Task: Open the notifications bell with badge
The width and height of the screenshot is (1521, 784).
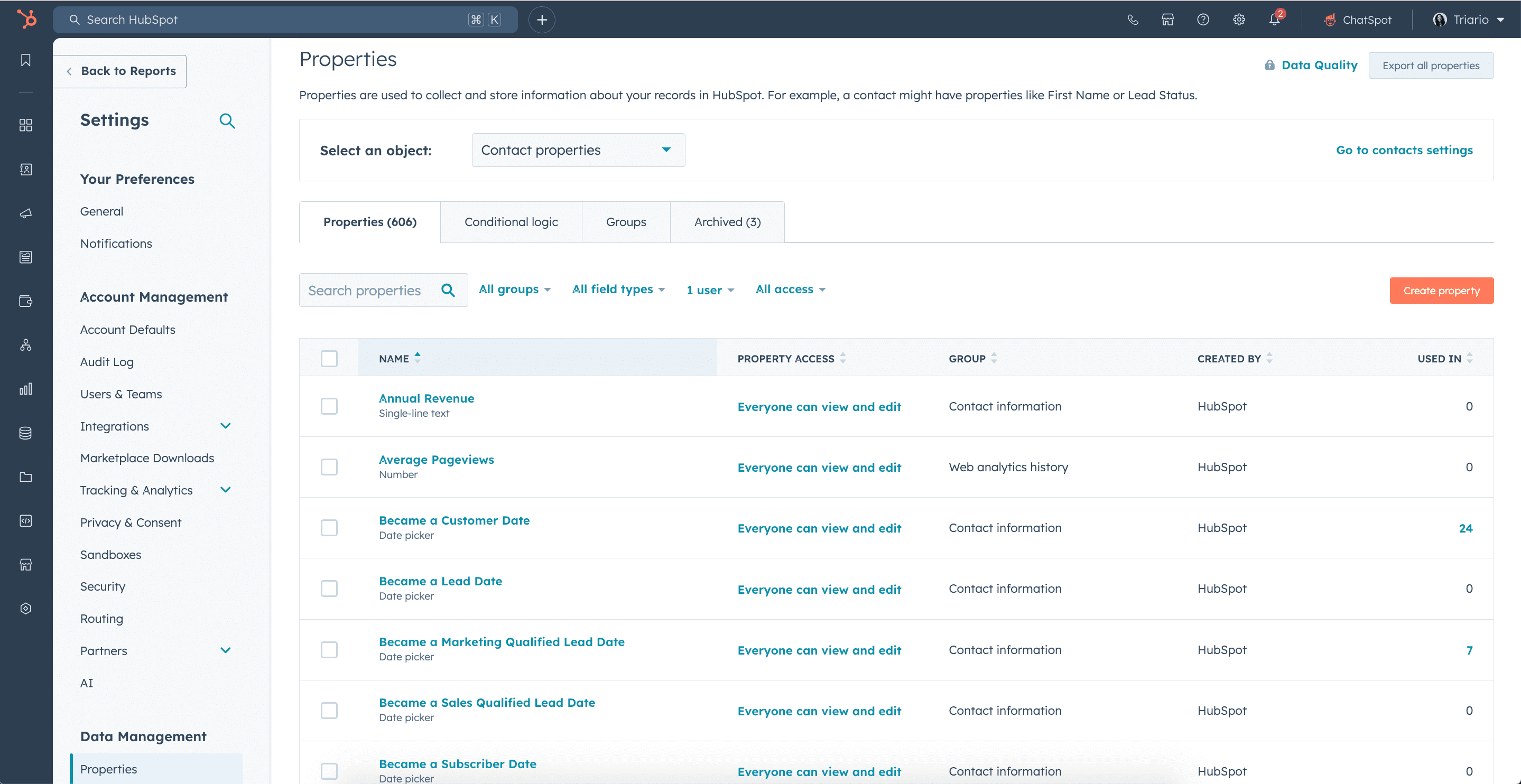Action: 1275,19
